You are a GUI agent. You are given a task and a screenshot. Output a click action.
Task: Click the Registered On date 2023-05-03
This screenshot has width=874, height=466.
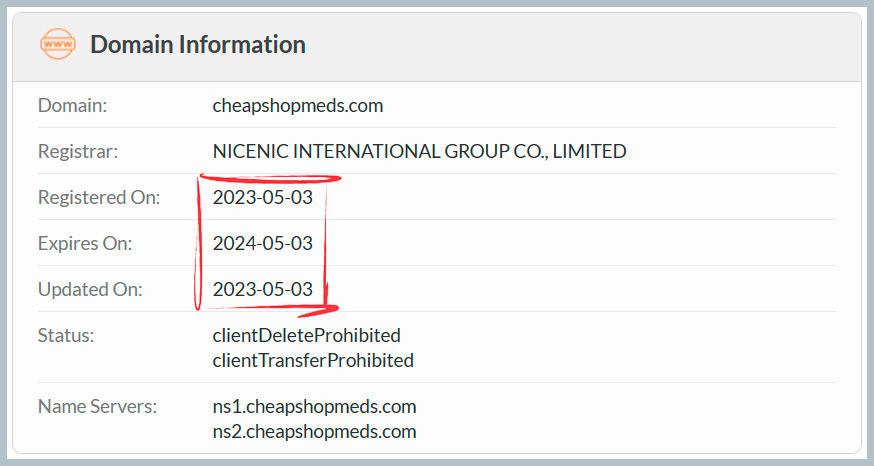(263, 198)
